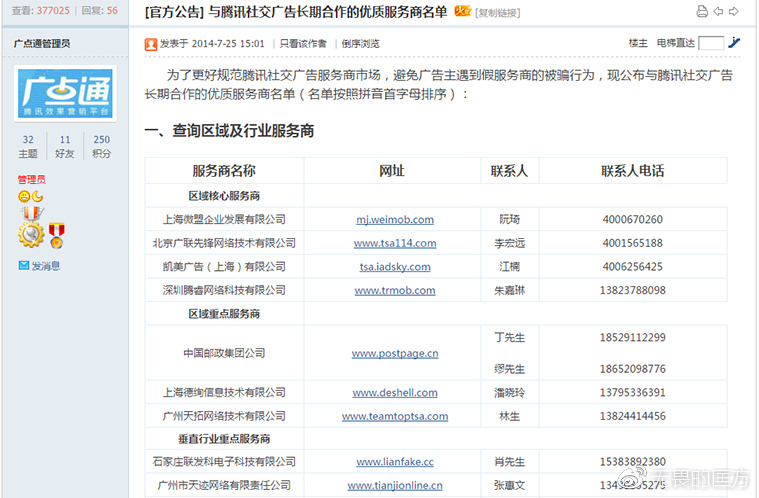Click the print icon at top right

[x=702, y=11]
